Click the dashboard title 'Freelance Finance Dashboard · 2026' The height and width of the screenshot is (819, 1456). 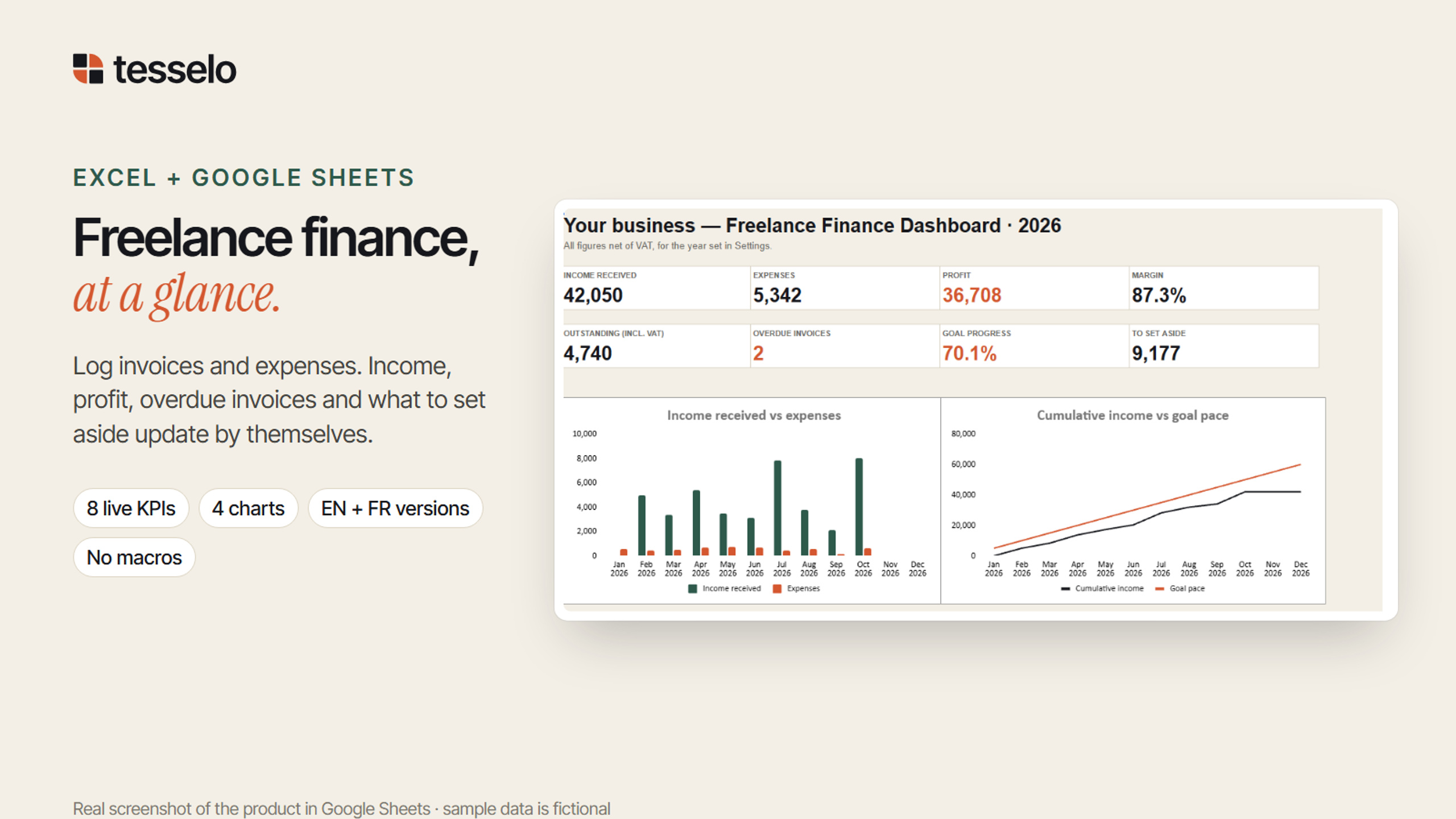coord(893,225)
